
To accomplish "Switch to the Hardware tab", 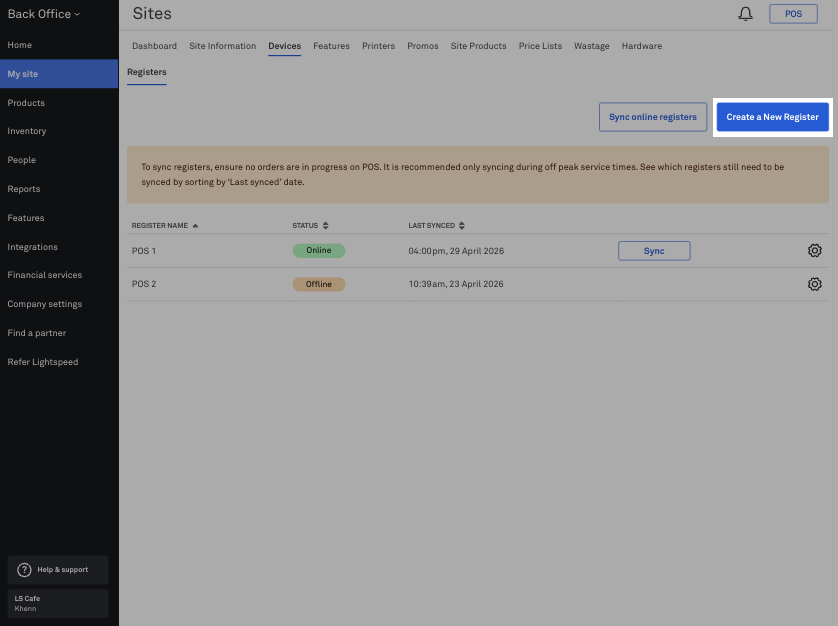I will pos(641,46).
